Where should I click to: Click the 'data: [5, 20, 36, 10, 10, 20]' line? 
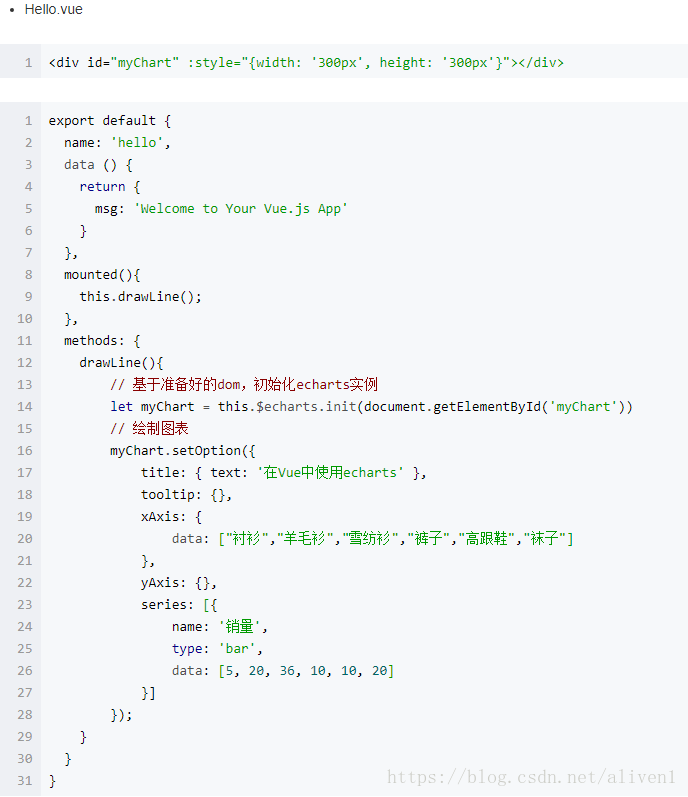(283, 671)
